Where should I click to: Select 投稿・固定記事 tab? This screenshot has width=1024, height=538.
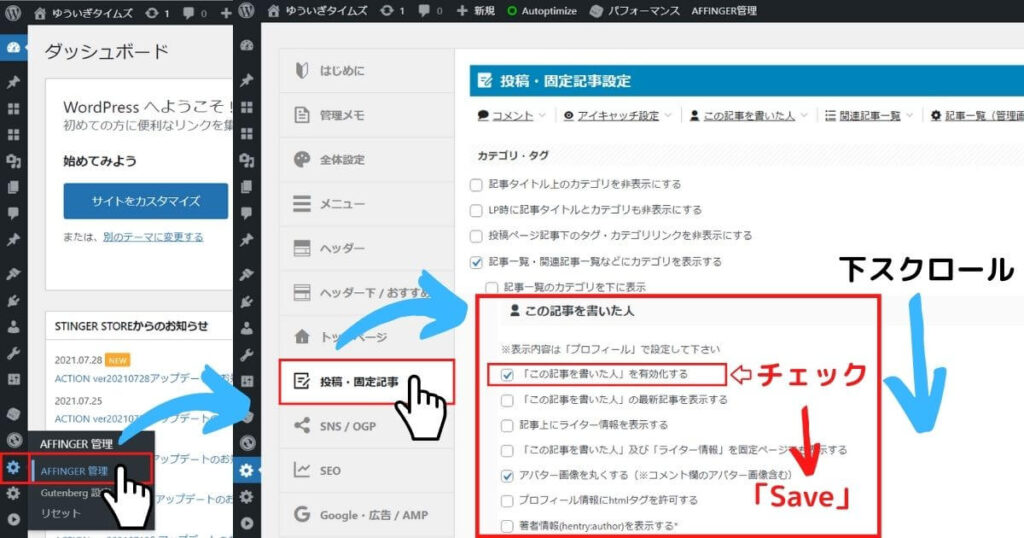click(x=366, y=381)
